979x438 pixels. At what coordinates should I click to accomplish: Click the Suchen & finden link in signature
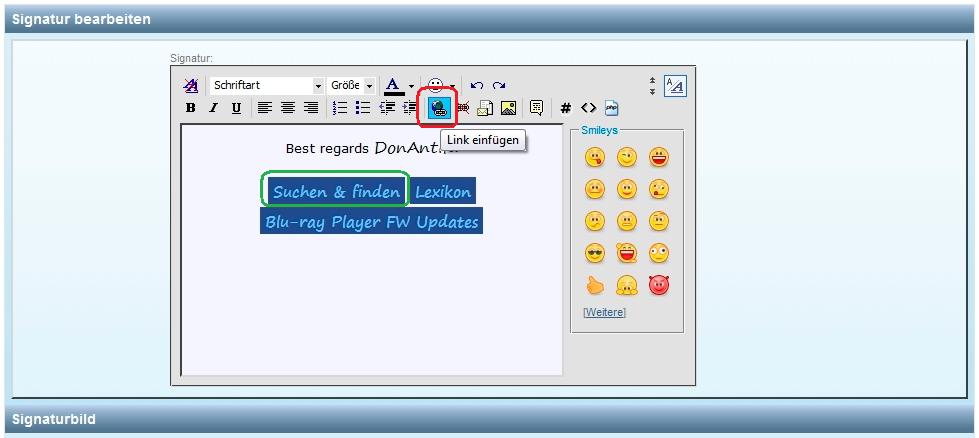click(336, 191)
